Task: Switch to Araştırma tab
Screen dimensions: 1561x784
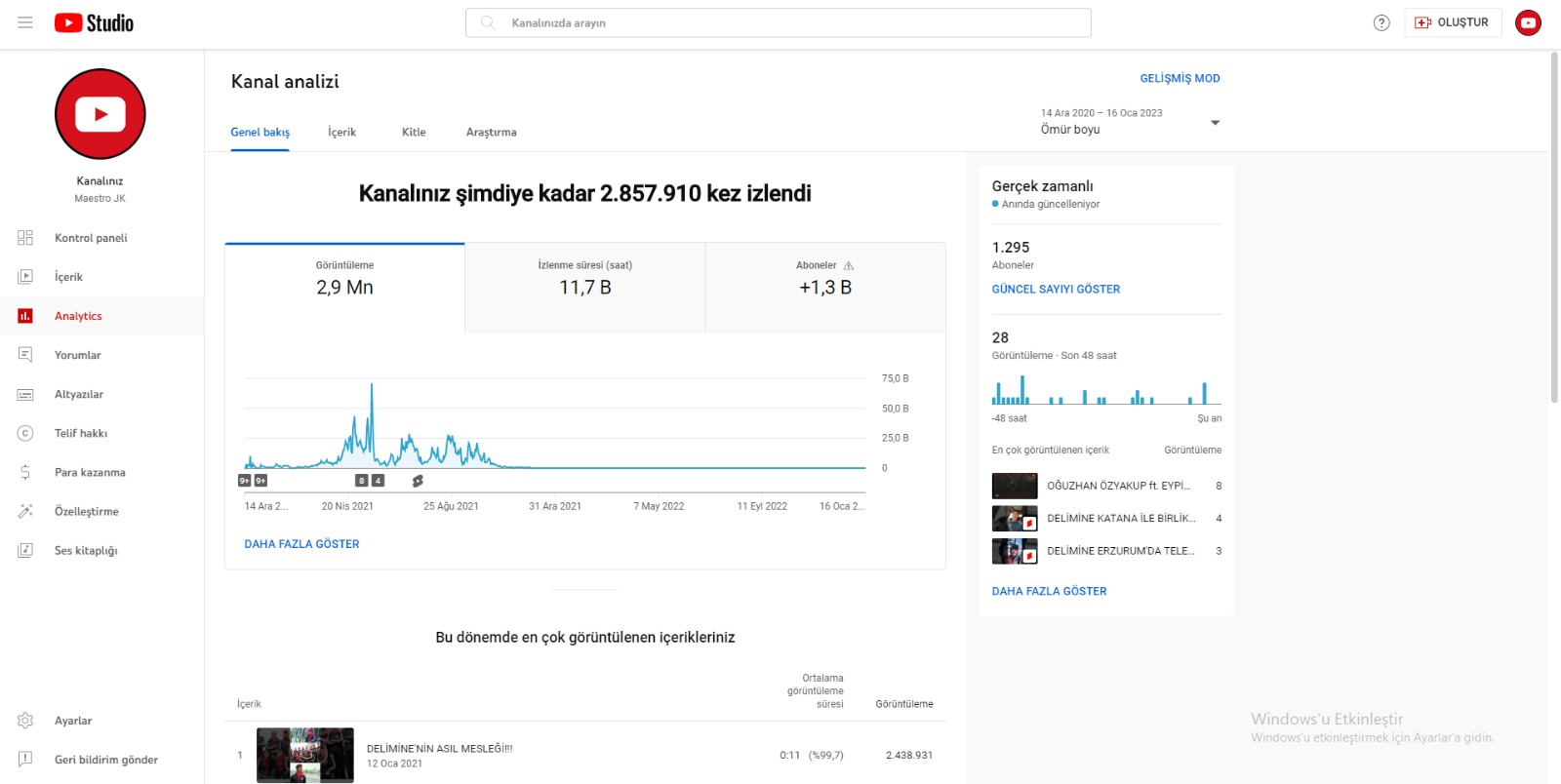Action: coord(491,132)
